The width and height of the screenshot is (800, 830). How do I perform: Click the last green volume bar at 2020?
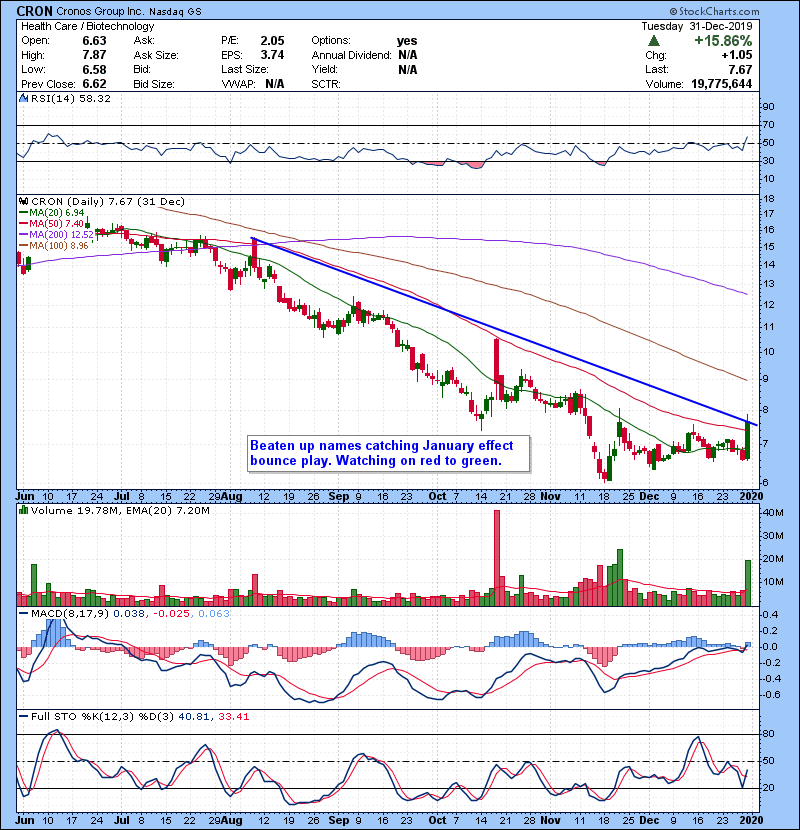click(x=748, y=583)
